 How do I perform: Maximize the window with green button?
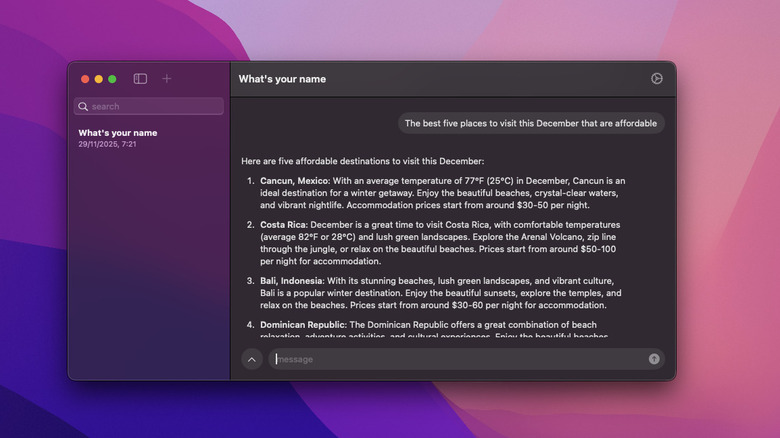coord(112,79)
